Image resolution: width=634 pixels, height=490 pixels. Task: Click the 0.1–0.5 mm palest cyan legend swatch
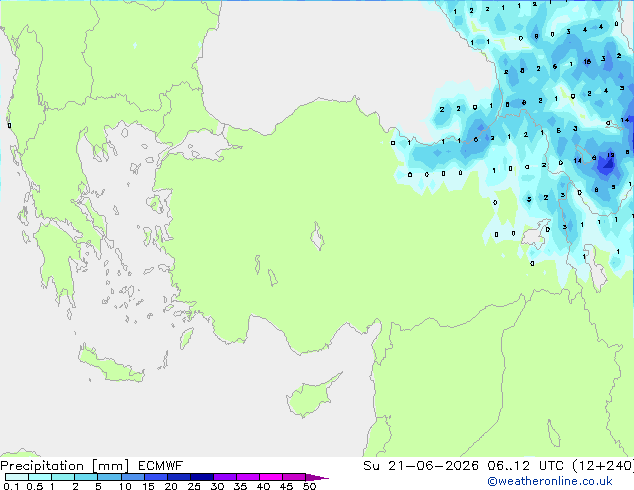tap(17, 477)
